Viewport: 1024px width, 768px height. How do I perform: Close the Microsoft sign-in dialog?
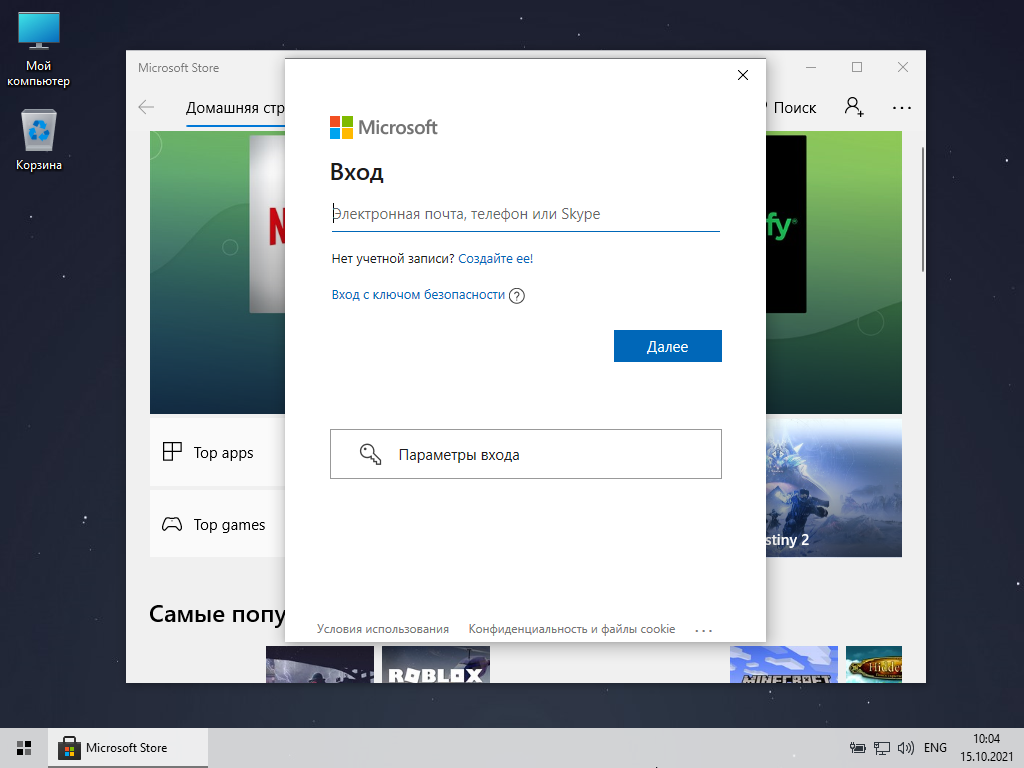(743, 75)
